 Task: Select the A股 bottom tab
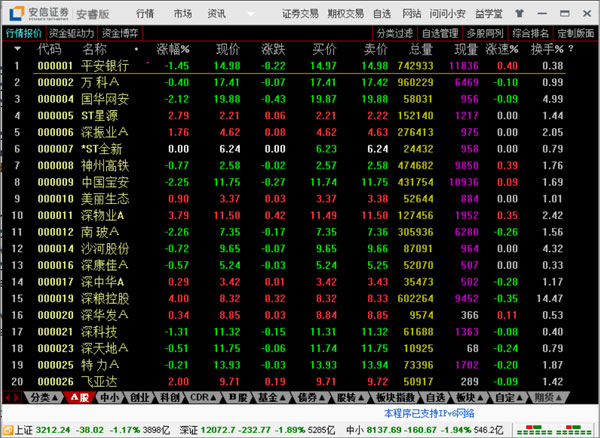coord(80,397)
